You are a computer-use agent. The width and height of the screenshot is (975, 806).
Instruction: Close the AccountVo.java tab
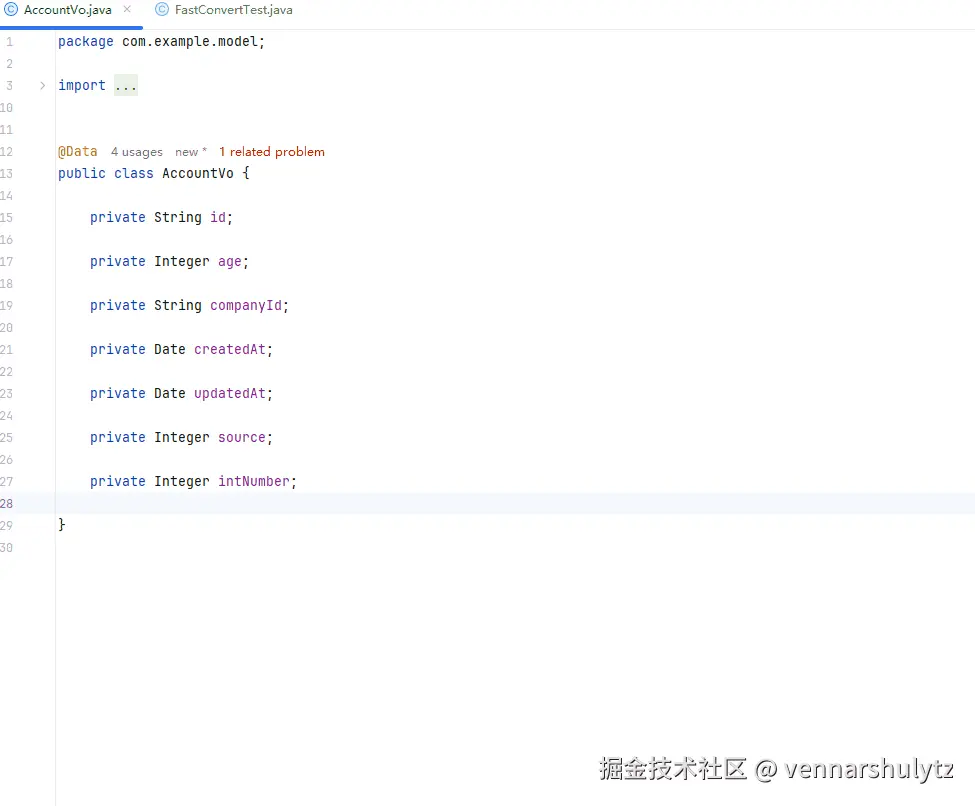coord(125,10)
